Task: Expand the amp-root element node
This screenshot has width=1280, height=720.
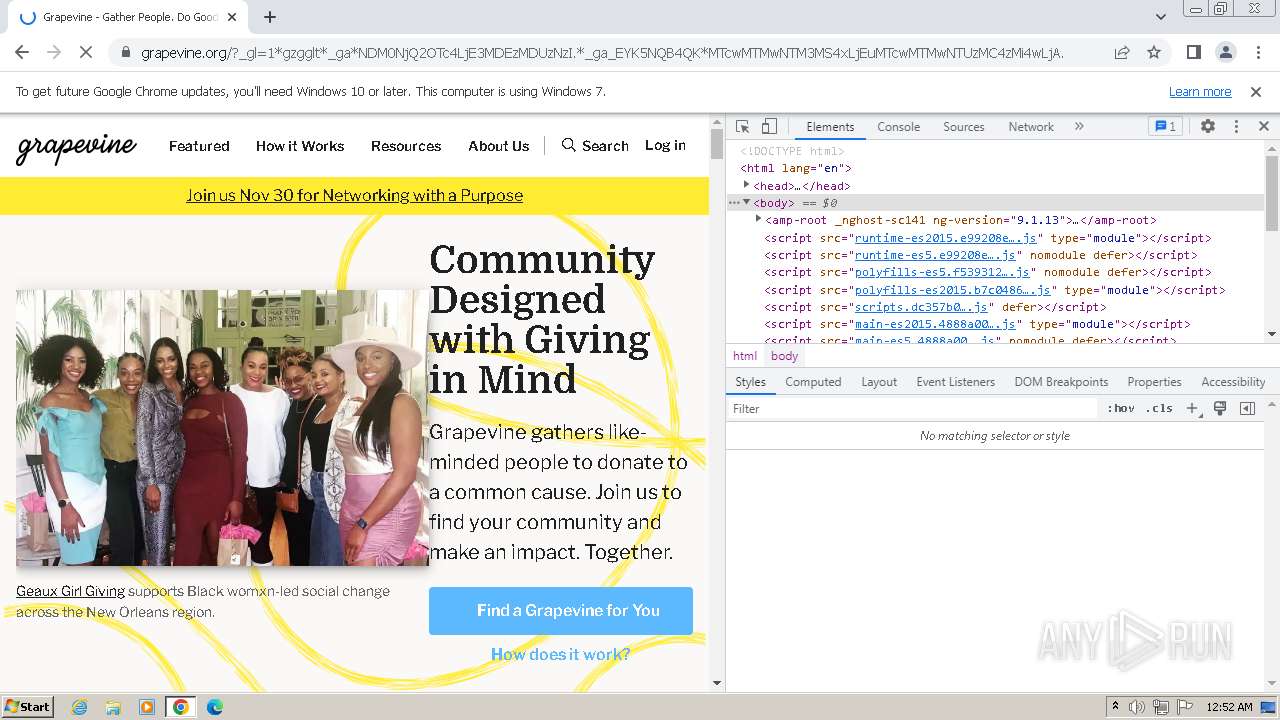Action: [x=758, y=220]
